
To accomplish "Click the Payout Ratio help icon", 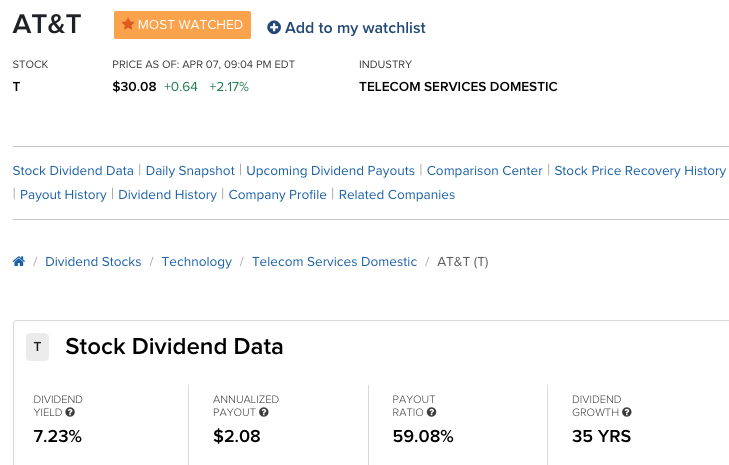I will click(431, 412).
